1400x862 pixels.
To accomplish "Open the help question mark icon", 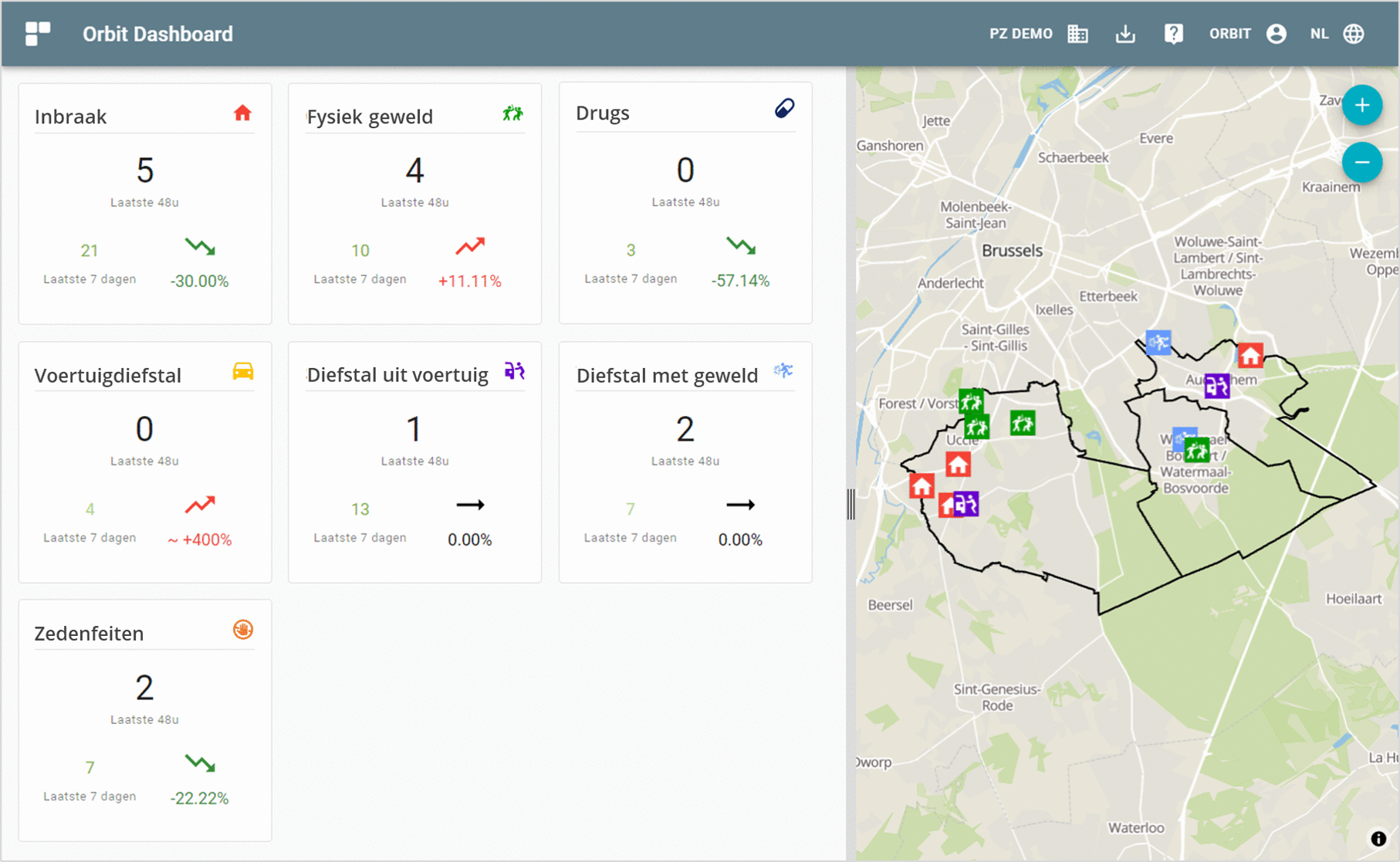I will pyautogui.click(x=1173, y=34).
